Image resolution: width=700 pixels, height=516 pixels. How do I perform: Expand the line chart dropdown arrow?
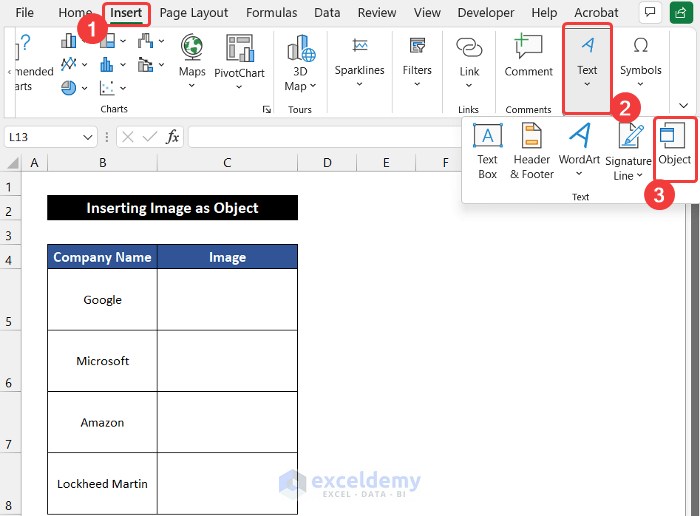[x=84, y=65]
